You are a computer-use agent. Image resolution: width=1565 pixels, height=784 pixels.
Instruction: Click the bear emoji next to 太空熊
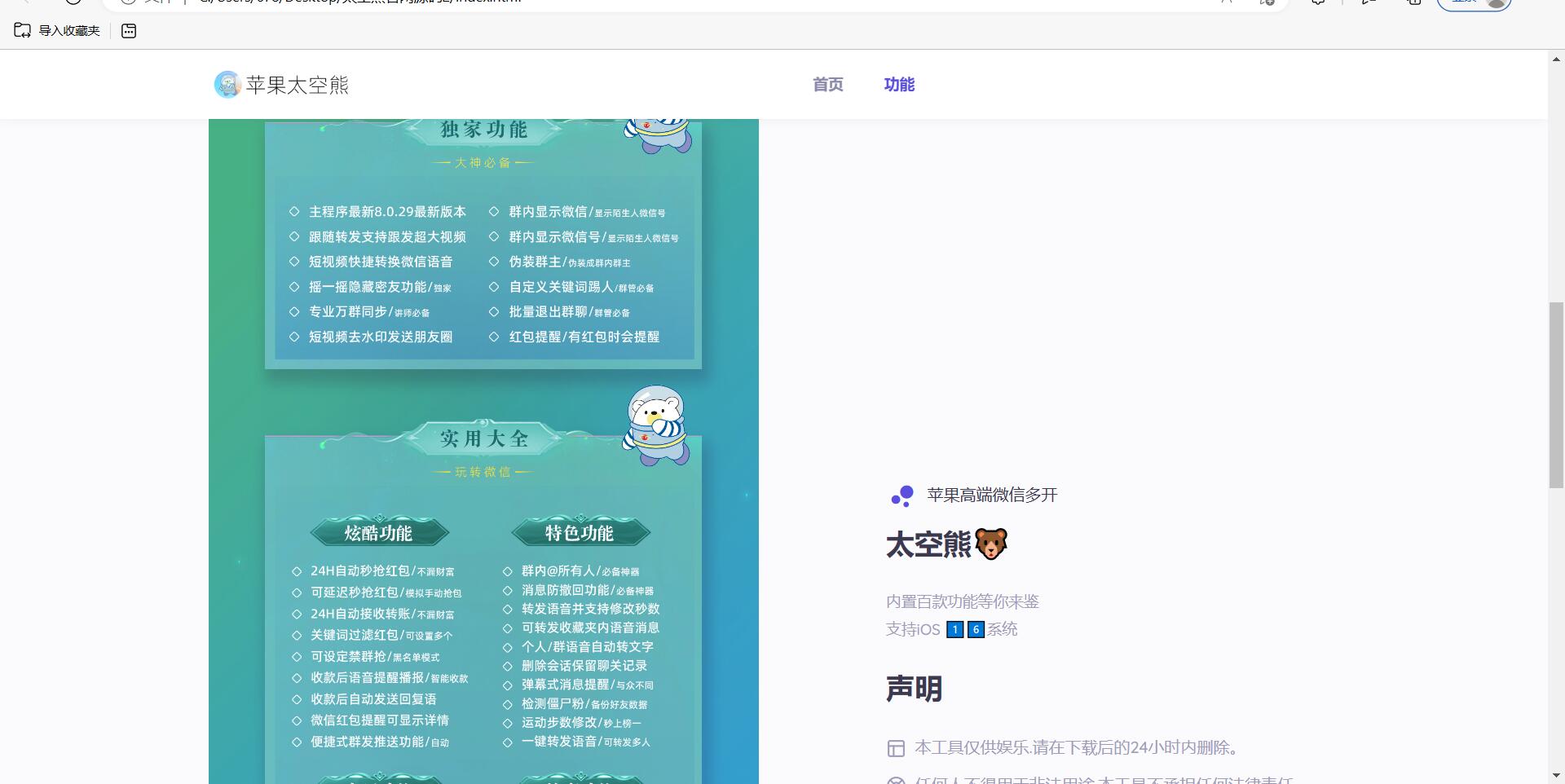tap(991, 544)
